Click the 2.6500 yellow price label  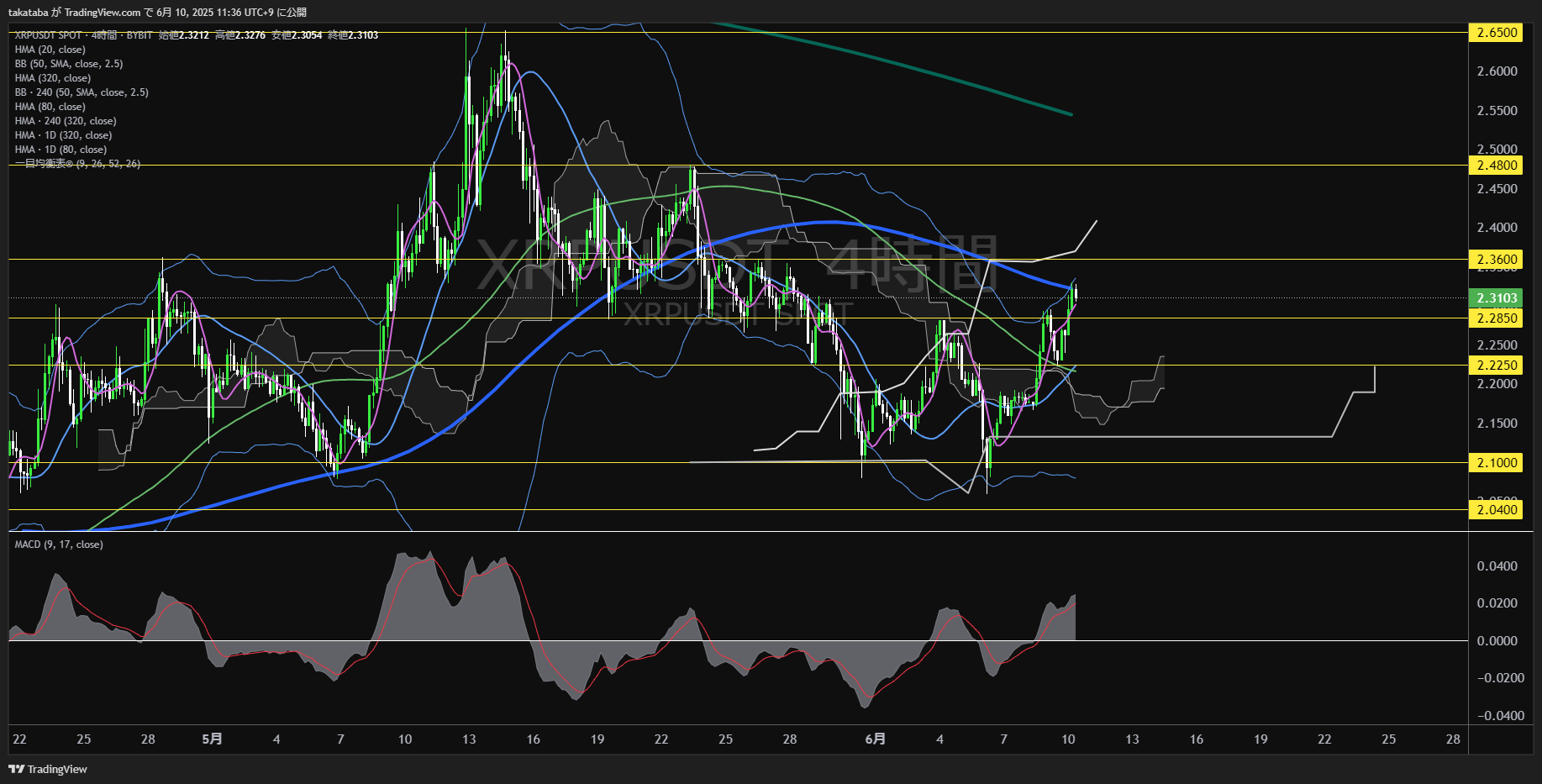point(1496,33)
